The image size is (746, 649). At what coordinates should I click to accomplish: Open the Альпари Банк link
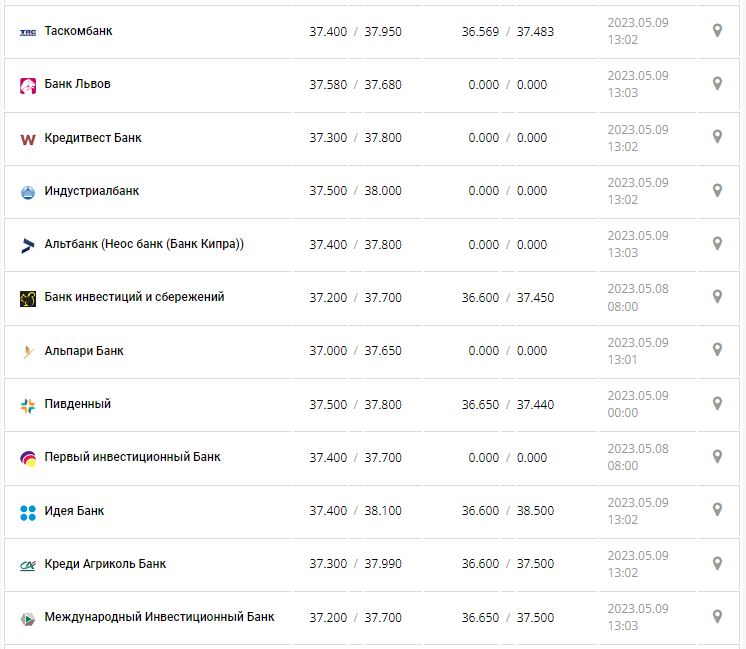[x=84, y=351]
